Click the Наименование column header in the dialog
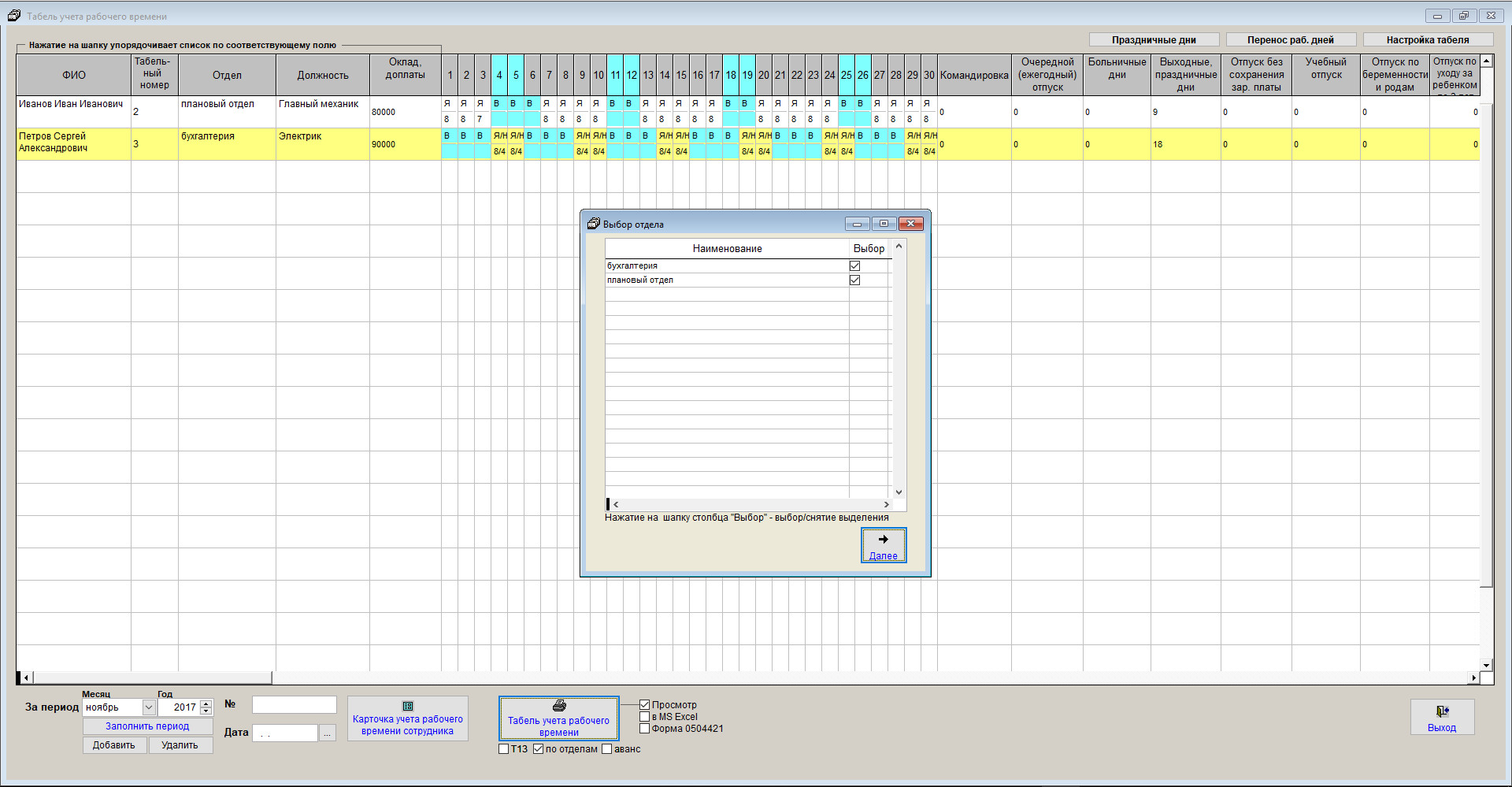The width and height of the screenshot is (1512, 787). tap(727, 248)
